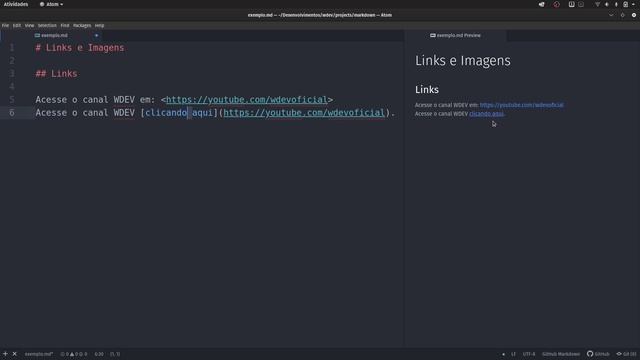Click the exemplo.md file name in the status bar
Image resolution: width=640 pixels, height=360 pixels.
click(39, 354)
